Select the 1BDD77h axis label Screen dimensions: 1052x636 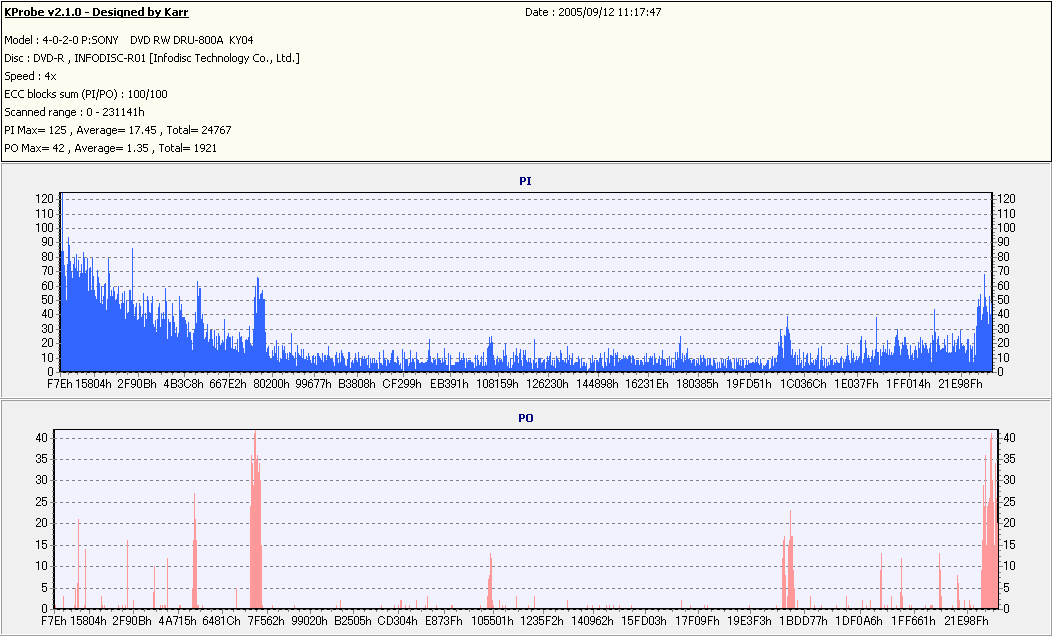(x=803, y=621)
